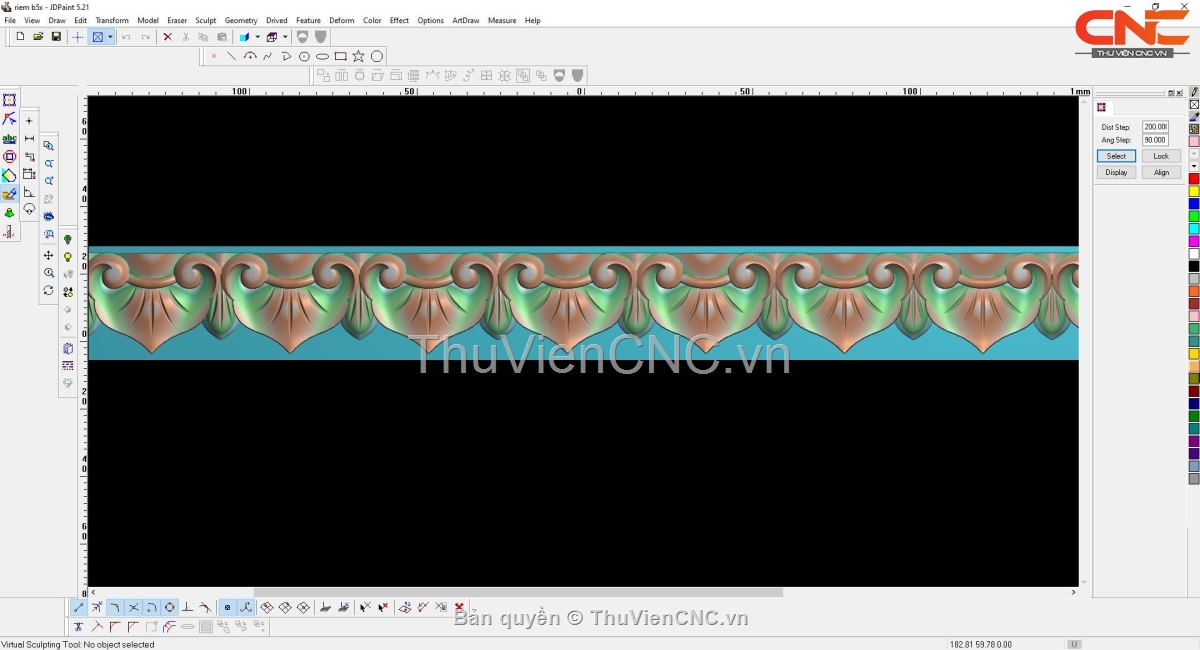
Task: Open the ArtDraw menu
Action: pos(465,20)
